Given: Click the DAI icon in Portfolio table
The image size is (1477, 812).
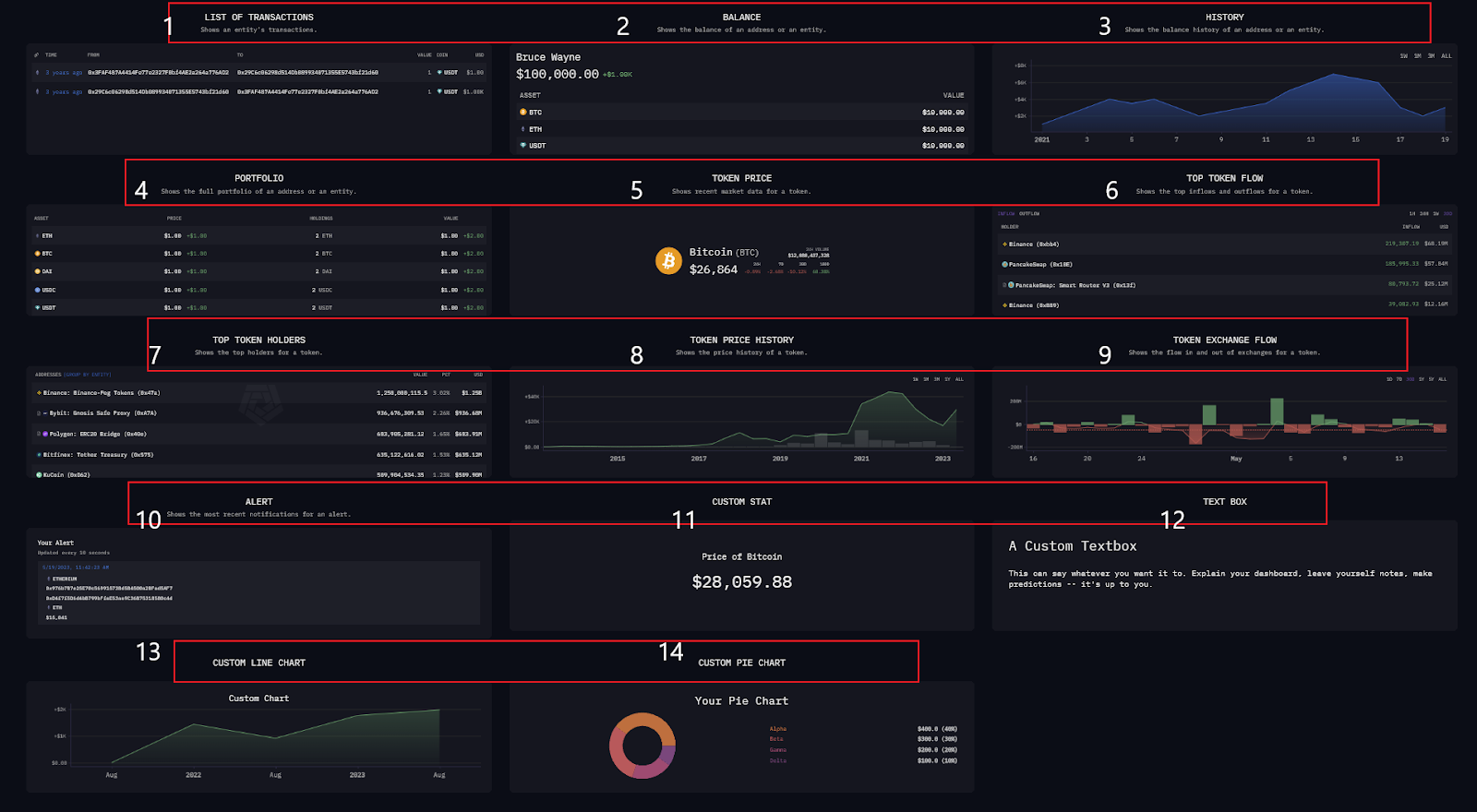Looking at the screenshot, I should (x=38, y=271).
